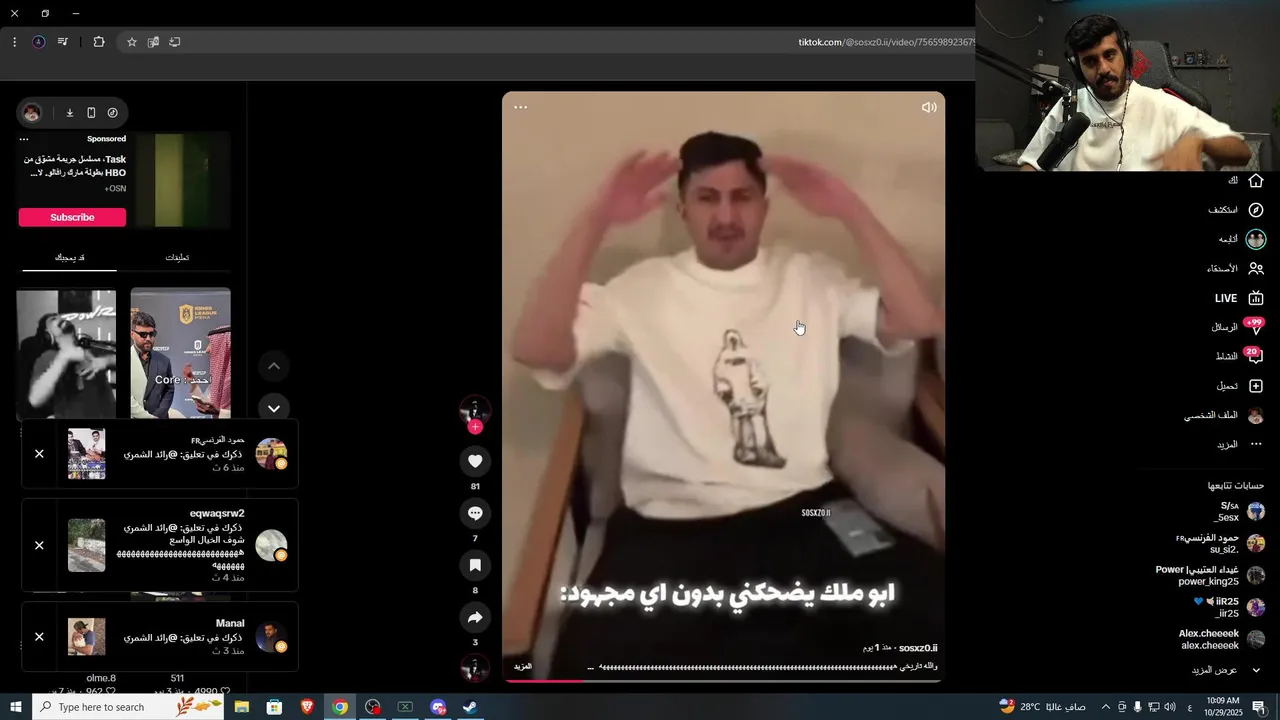Viewport: 1280px width, 720px height.
Task: Follow the creator with red plus badge
Action: pyautogui.click(x=475, y=427)
